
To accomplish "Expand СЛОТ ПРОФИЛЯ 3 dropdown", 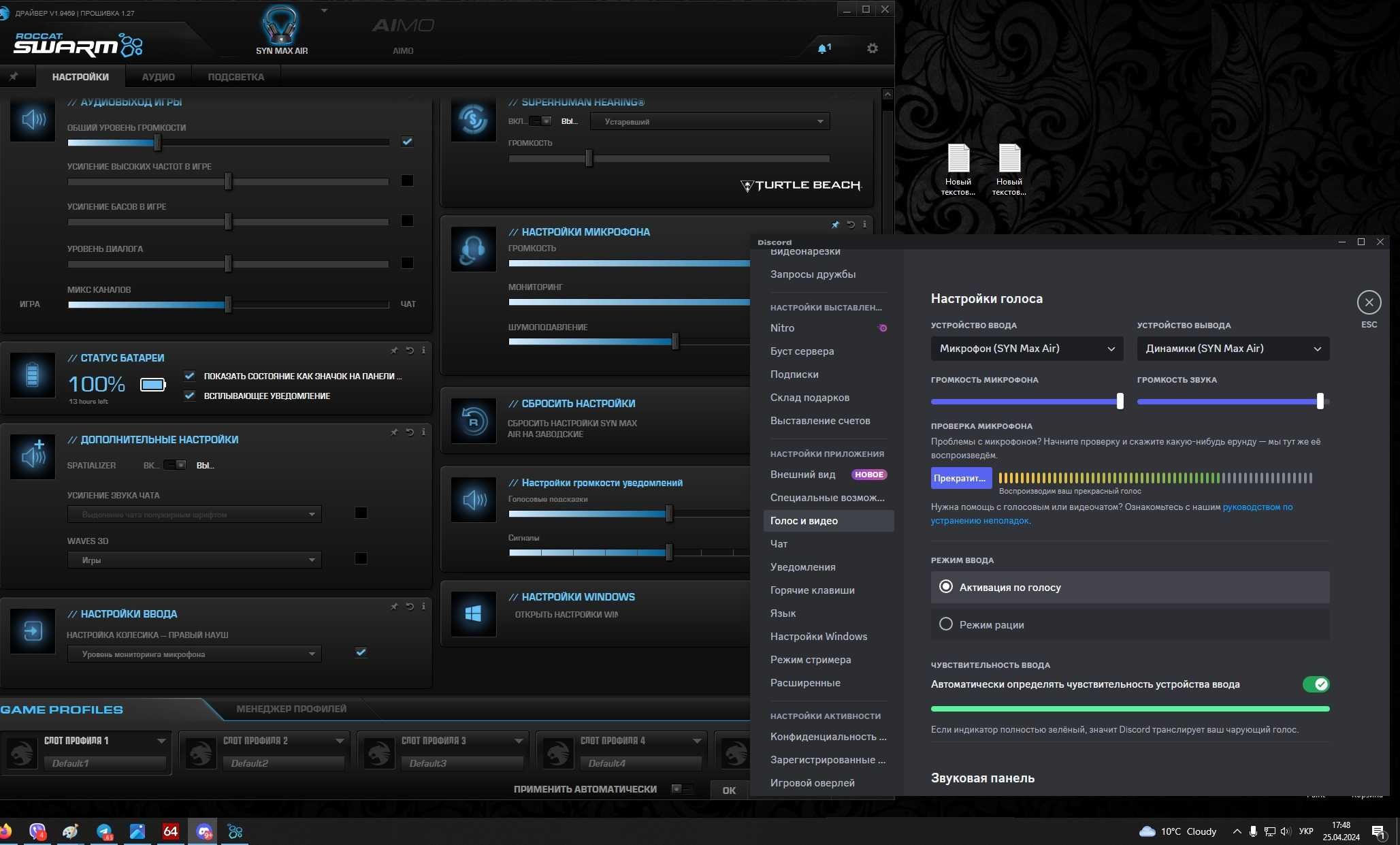I will tap(519, 741).
